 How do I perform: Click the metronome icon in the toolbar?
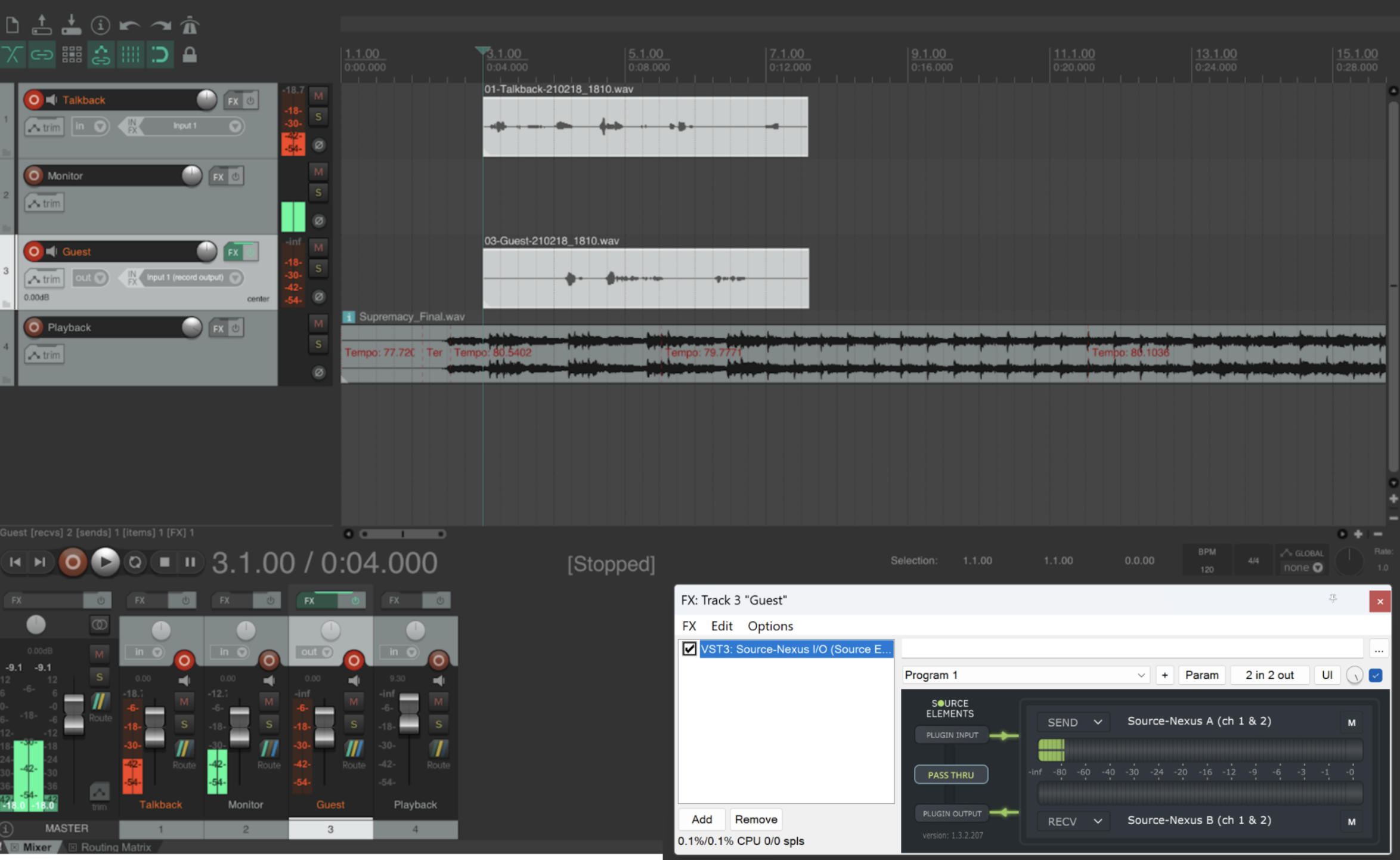pos(190,25)
